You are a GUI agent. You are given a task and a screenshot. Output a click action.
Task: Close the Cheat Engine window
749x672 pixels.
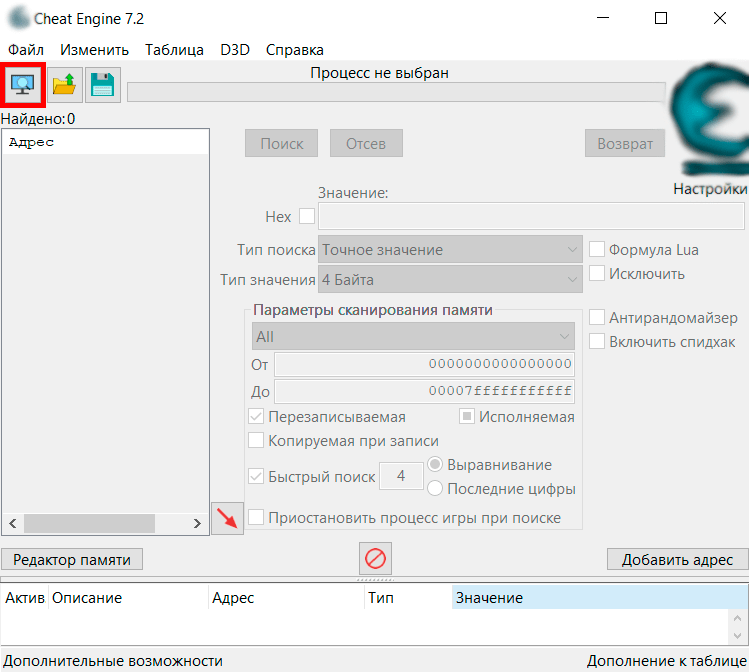pos(720,18)
